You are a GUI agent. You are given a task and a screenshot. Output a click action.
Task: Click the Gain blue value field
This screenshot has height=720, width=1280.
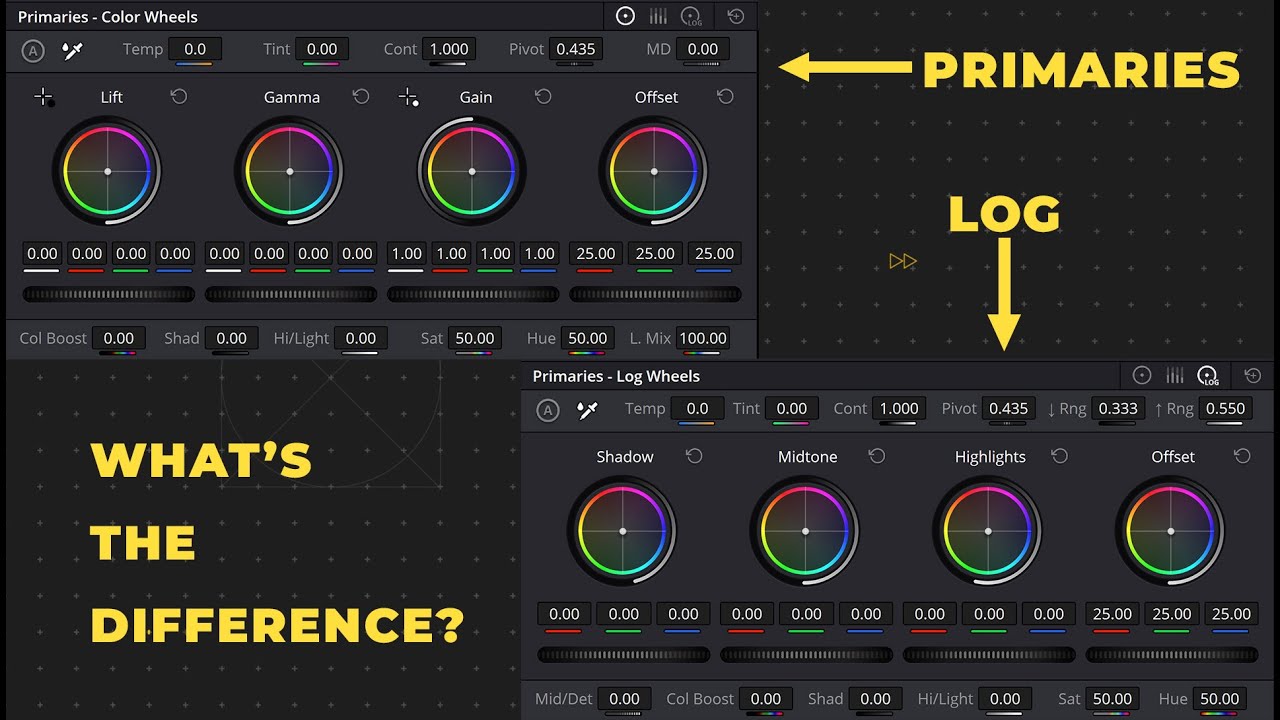540,254
